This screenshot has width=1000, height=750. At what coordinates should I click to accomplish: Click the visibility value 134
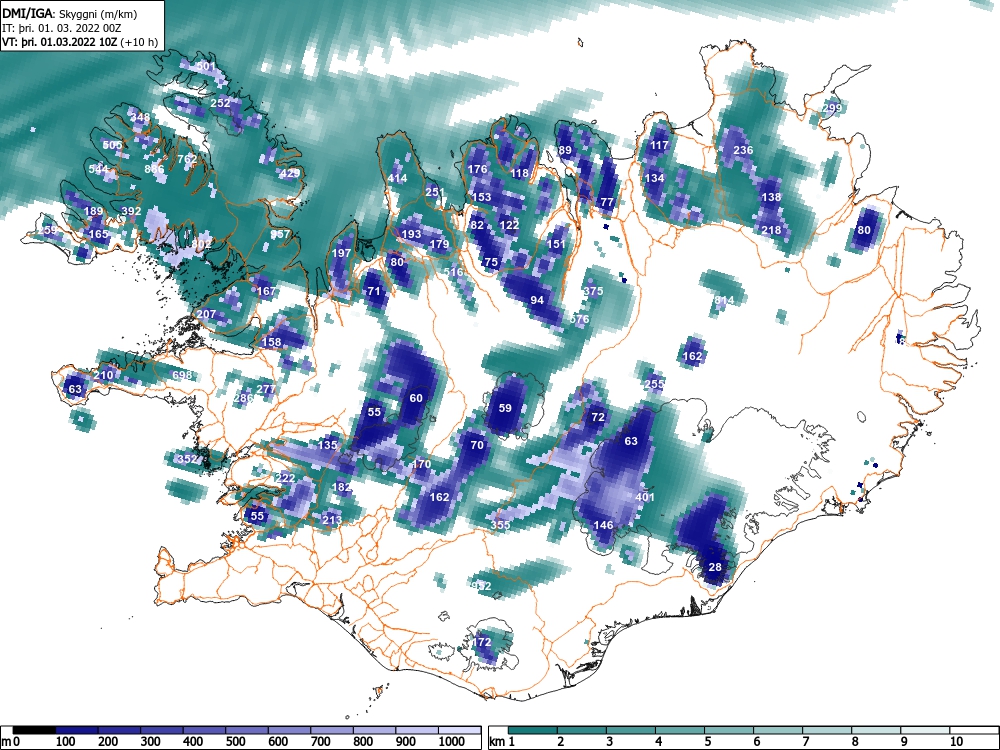click(x=654, y=178)
